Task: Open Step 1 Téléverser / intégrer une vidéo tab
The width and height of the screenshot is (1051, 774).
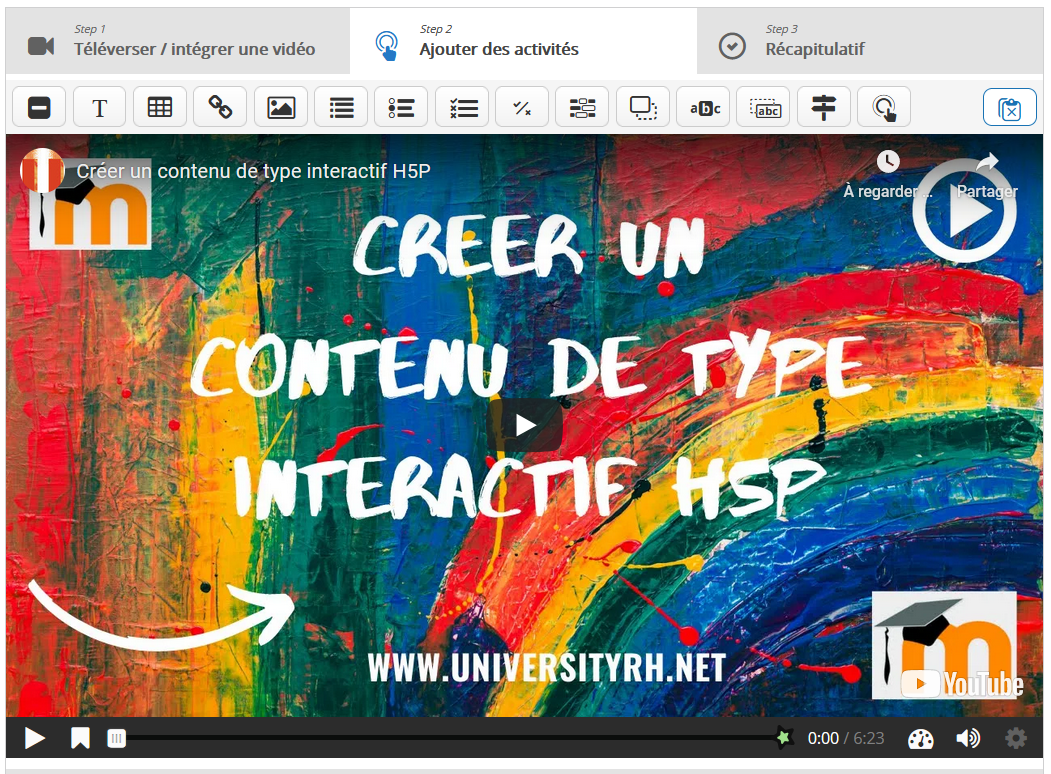Action: click(x=178, y=41)
